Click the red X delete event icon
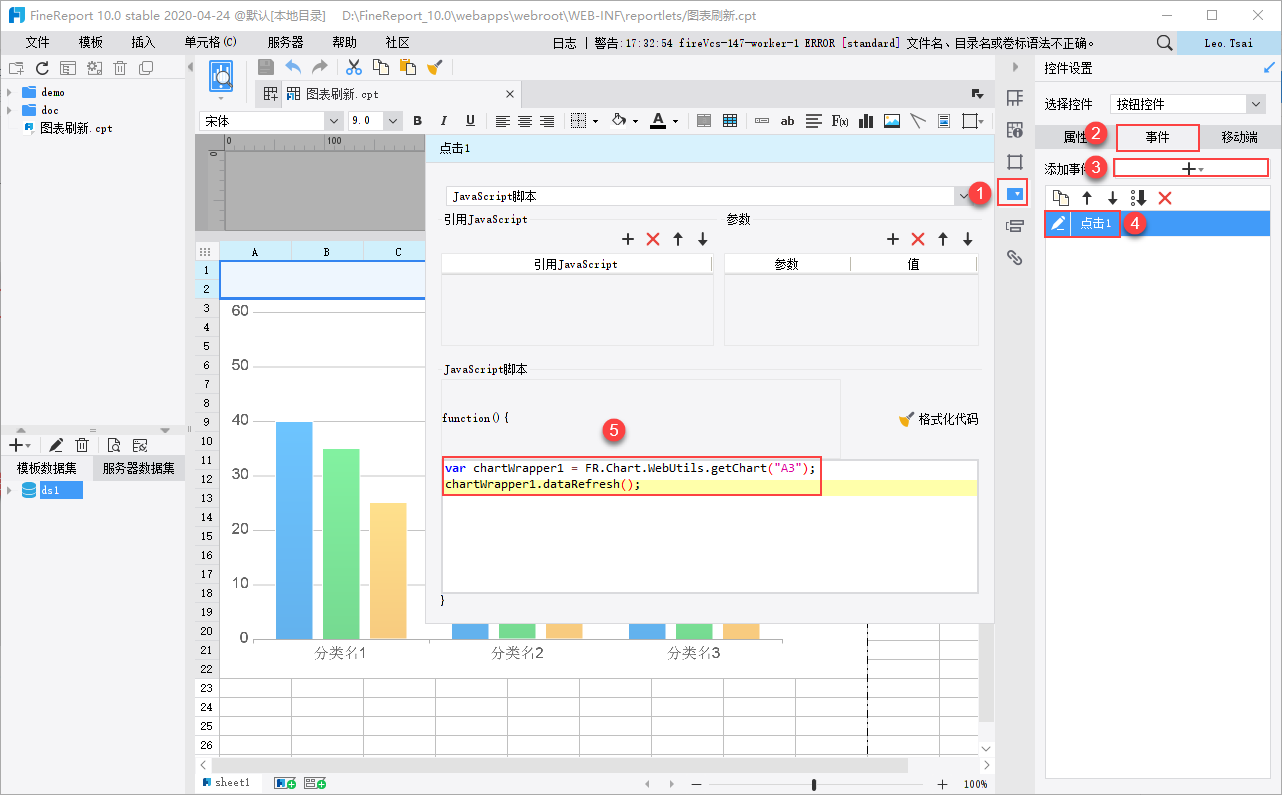The height and width of the screenshot is (795, 1282). (x=1164, y=198)
